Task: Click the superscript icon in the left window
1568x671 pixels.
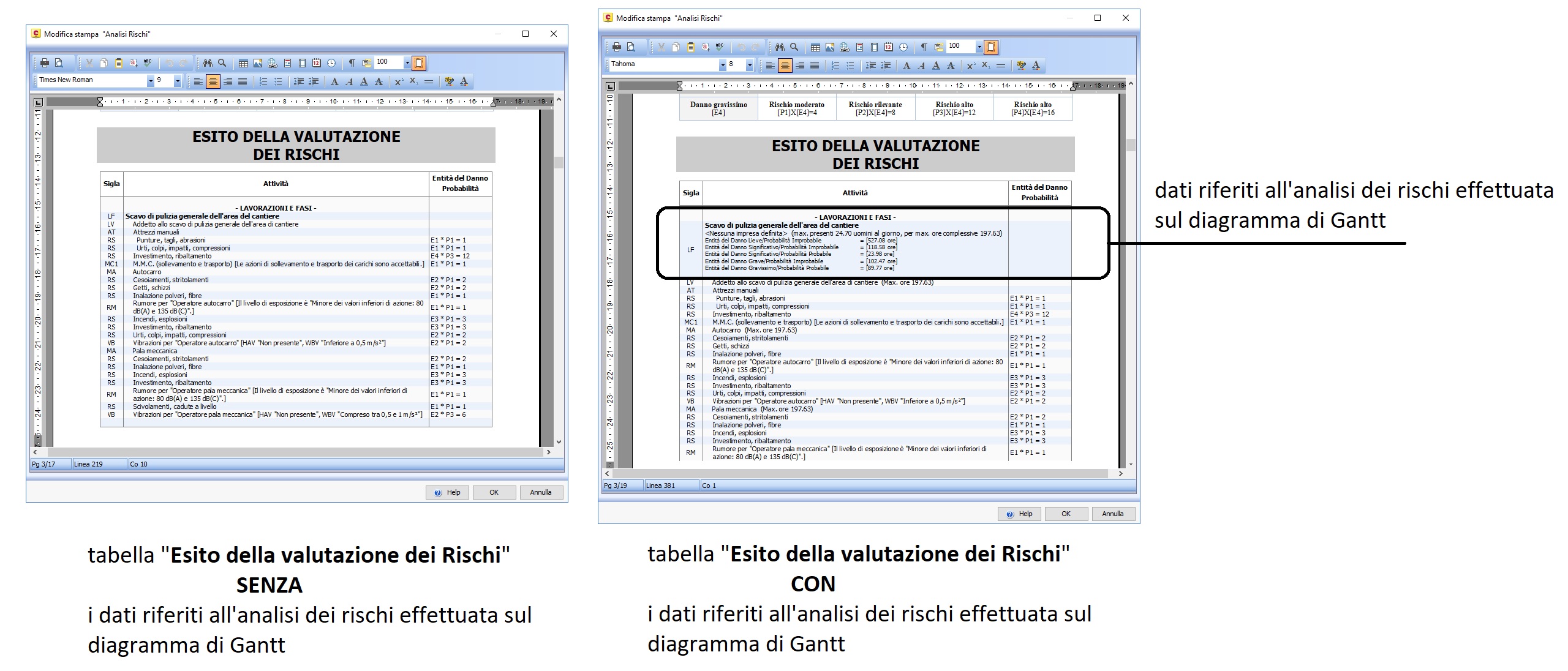Action: point(399,81)
